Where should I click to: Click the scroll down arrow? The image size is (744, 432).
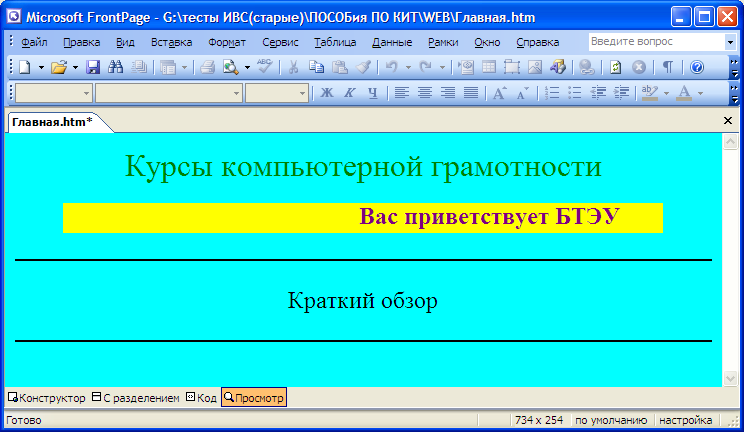point(730,378)
